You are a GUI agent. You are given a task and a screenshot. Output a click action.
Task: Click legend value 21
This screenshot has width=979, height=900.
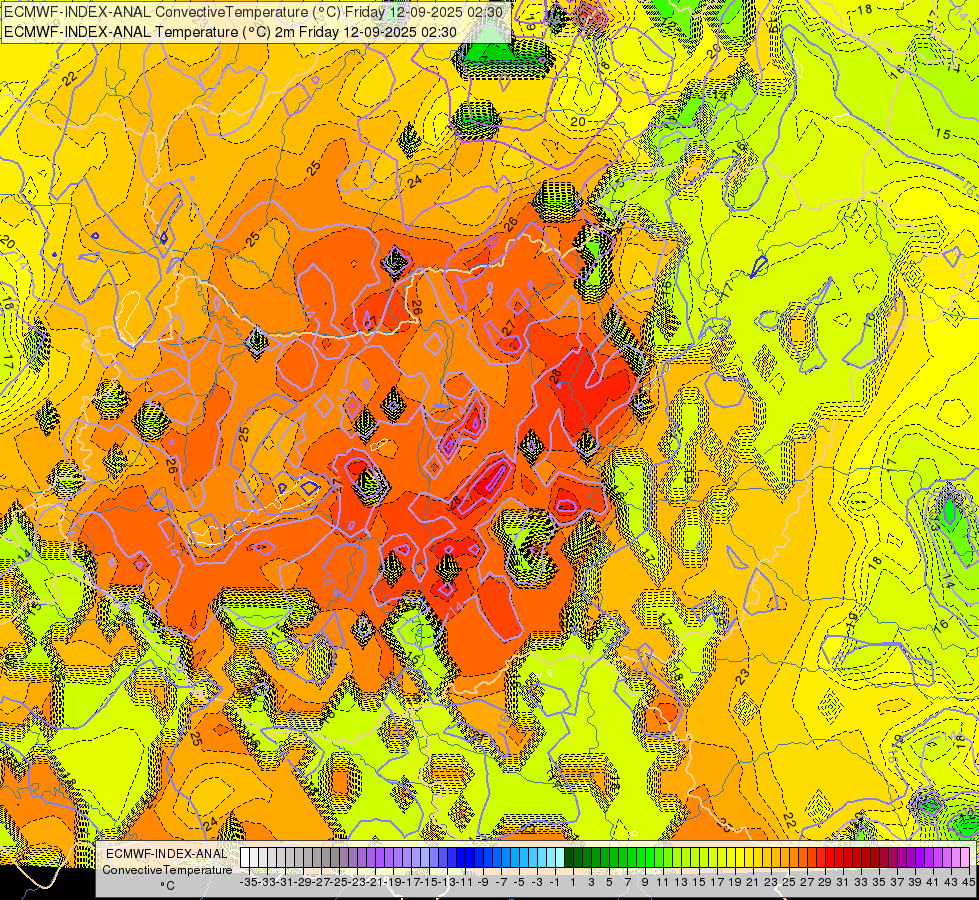(x=752, y=882)
